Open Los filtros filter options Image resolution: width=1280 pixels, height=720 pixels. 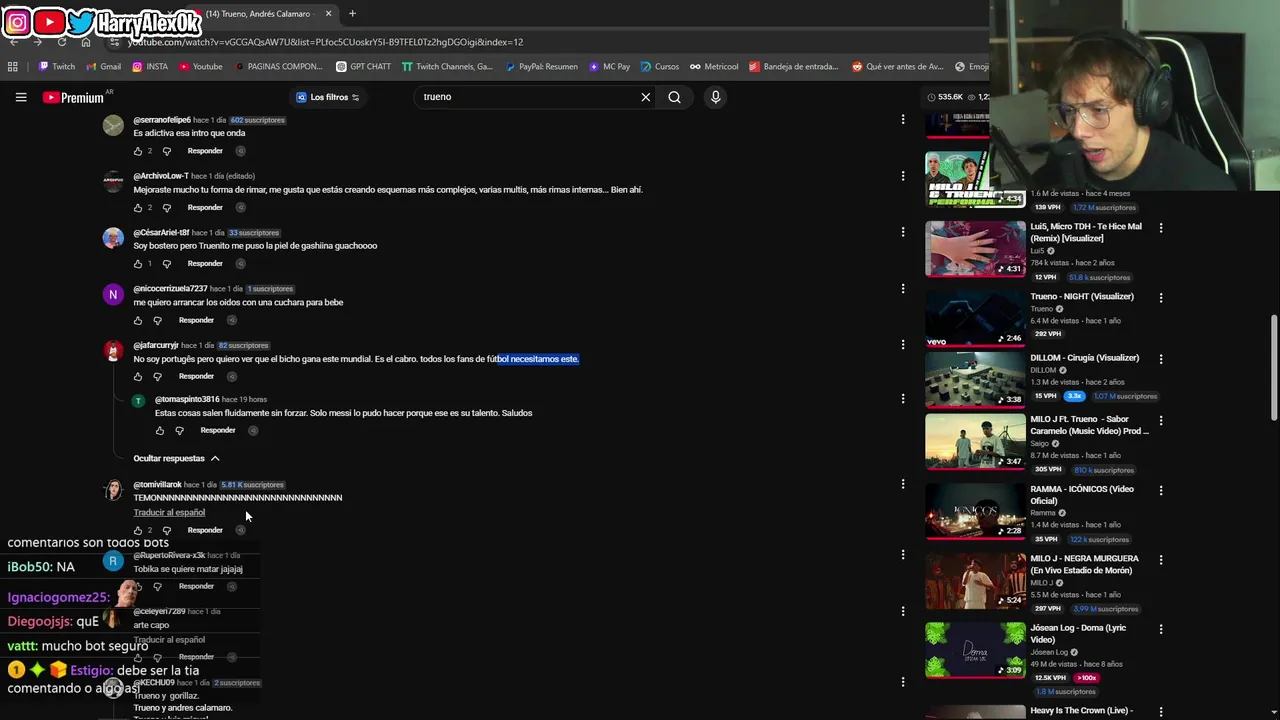tap(328, 97)
